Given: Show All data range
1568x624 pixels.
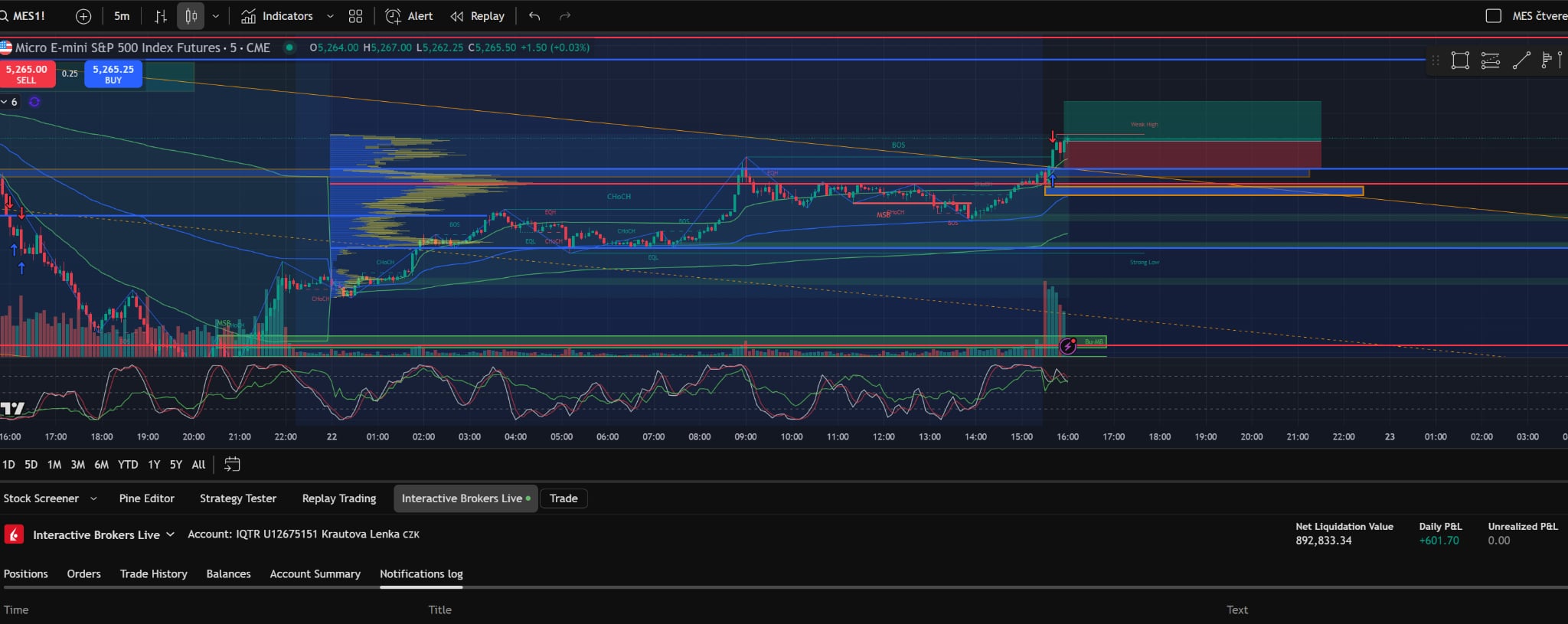Looking at the screenshot, I should [x=198, y=465].
